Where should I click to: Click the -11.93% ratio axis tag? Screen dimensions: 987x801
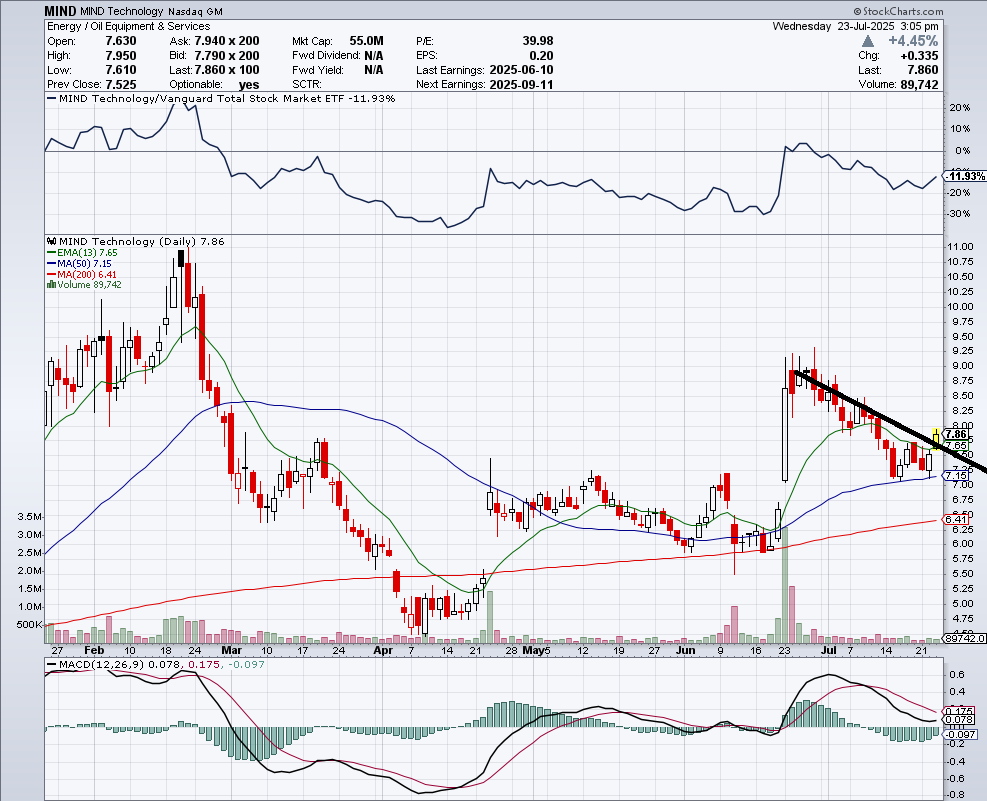tap(966, 176)
